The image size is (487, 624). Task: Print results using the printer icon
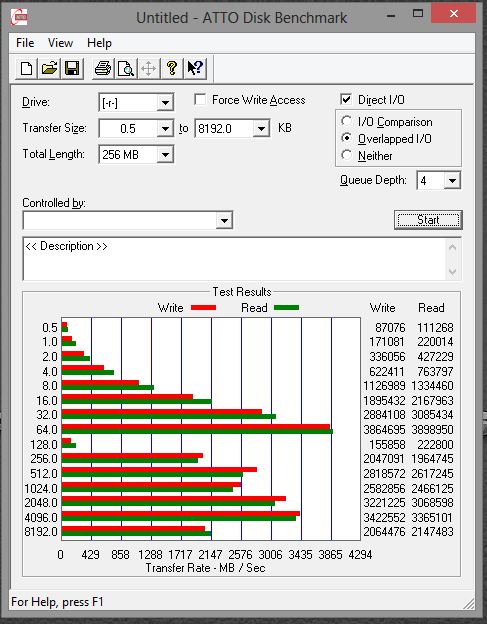point(103,68)
